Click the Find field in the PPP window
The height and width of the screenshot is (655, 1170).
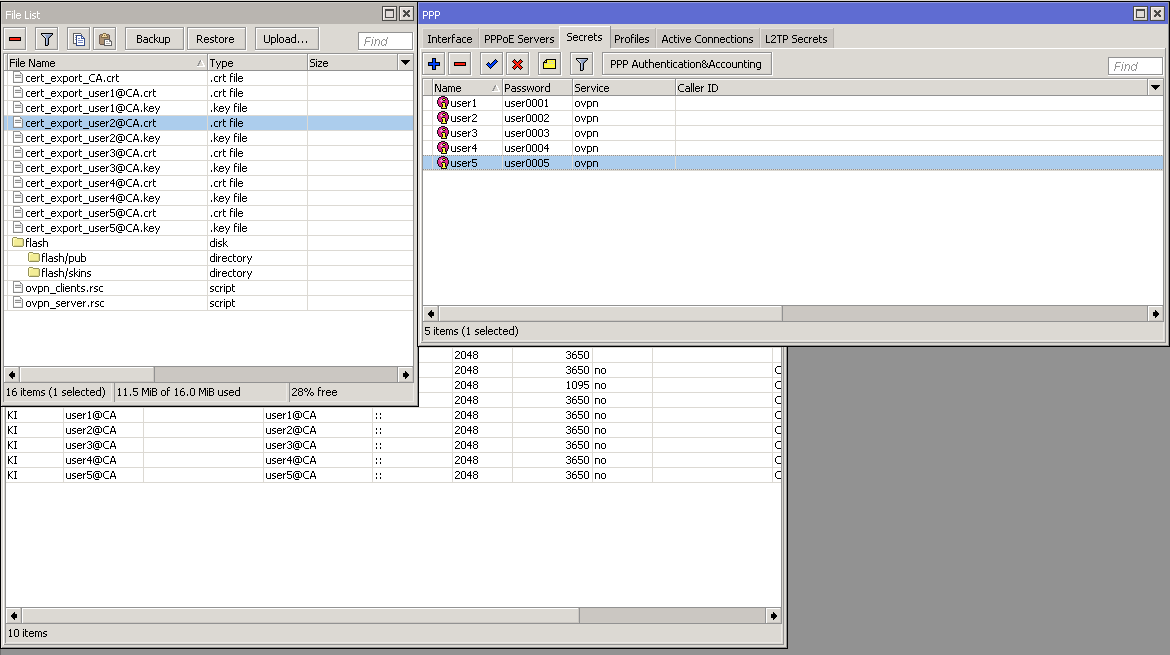coord(1134,65)
